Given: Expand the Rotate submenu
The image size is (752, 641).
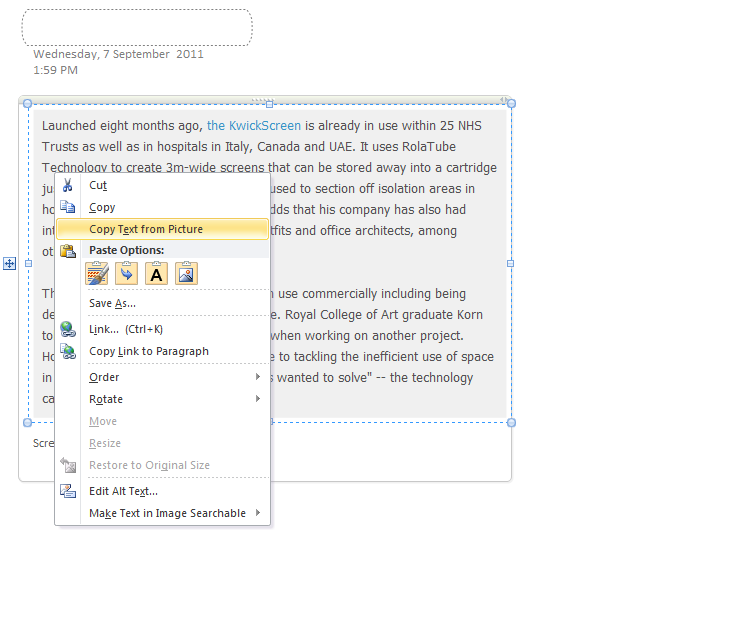Looking at the screenshot, I should (x=163, y=399).
